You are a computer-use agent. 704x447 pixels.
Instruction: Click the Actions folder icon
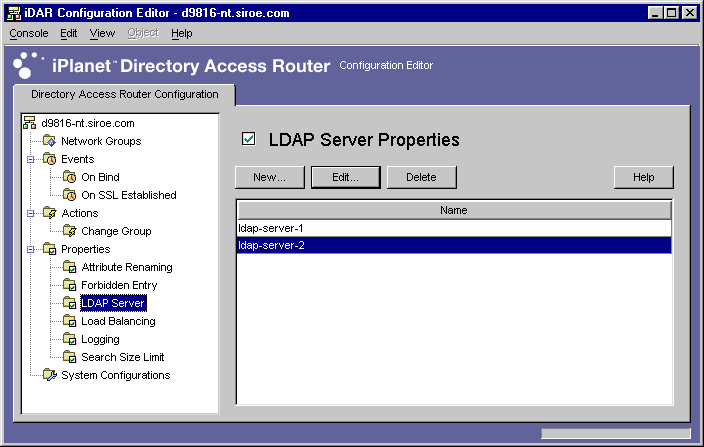pyautogui.click(x=49, y=213)
